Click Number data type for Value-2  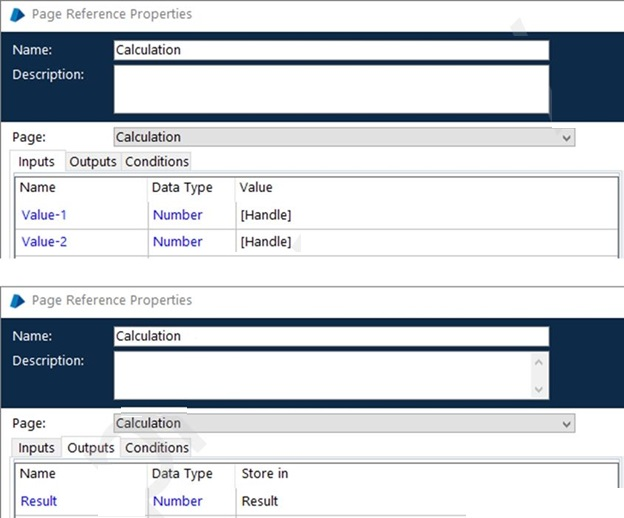[177, 242]
